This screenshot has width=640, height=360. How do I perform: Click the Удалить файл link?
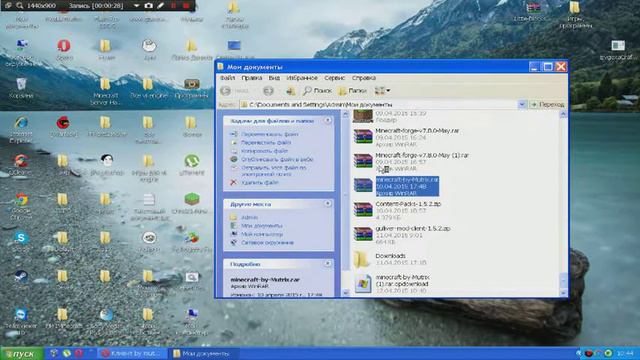[260, 183]
